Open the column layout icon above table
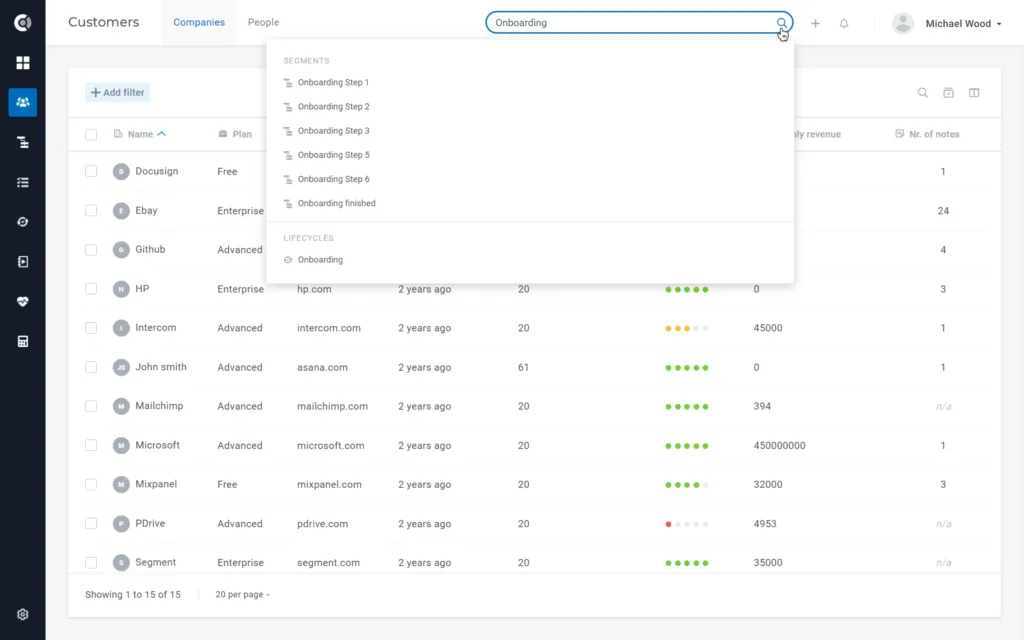1024x640 pixels. click(x=974, y=93)
